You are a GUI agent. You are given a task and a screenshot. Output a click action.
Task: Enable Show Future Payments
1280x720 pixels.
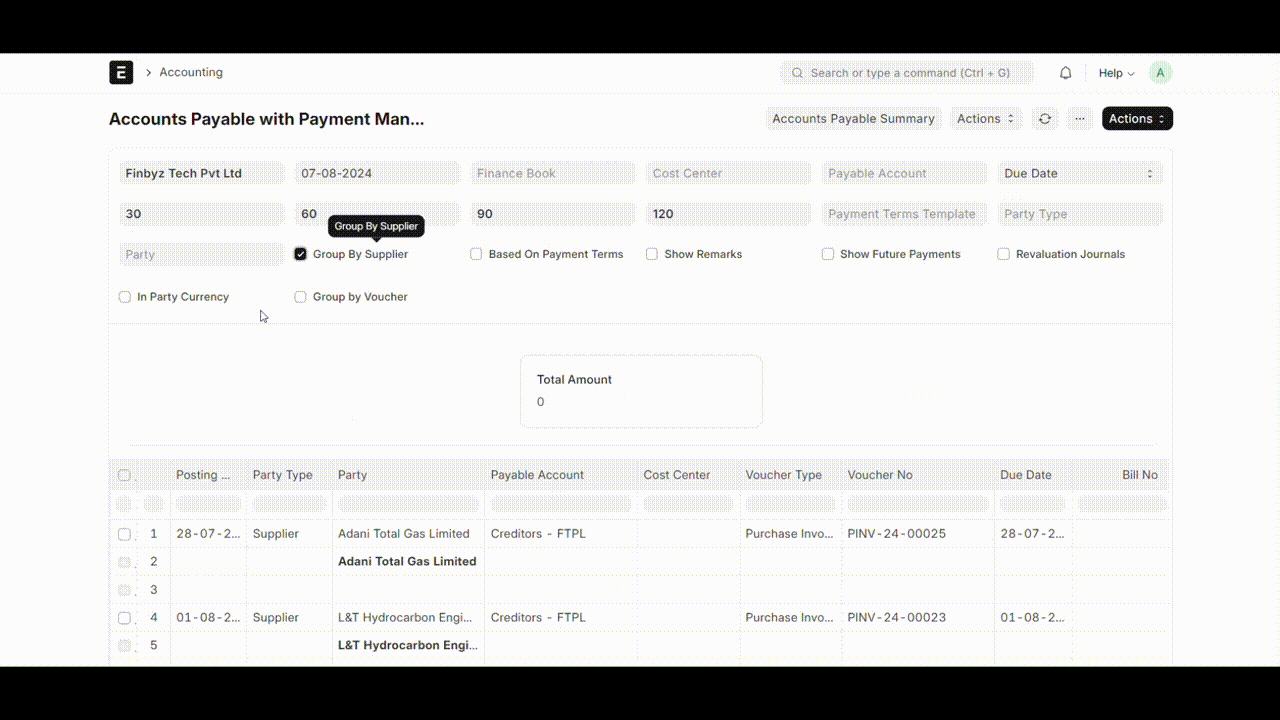pos(828,254)
